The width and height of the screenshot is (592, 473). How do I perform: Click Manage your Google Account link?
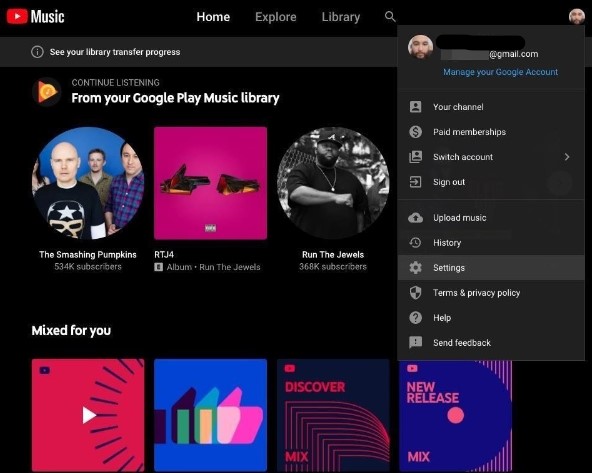500,72
